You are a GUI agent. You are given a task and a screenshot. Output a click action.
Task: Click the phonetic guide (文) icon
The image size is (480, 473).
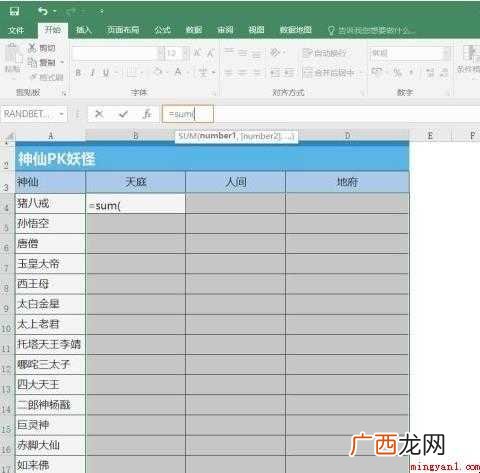coord(203,72)
